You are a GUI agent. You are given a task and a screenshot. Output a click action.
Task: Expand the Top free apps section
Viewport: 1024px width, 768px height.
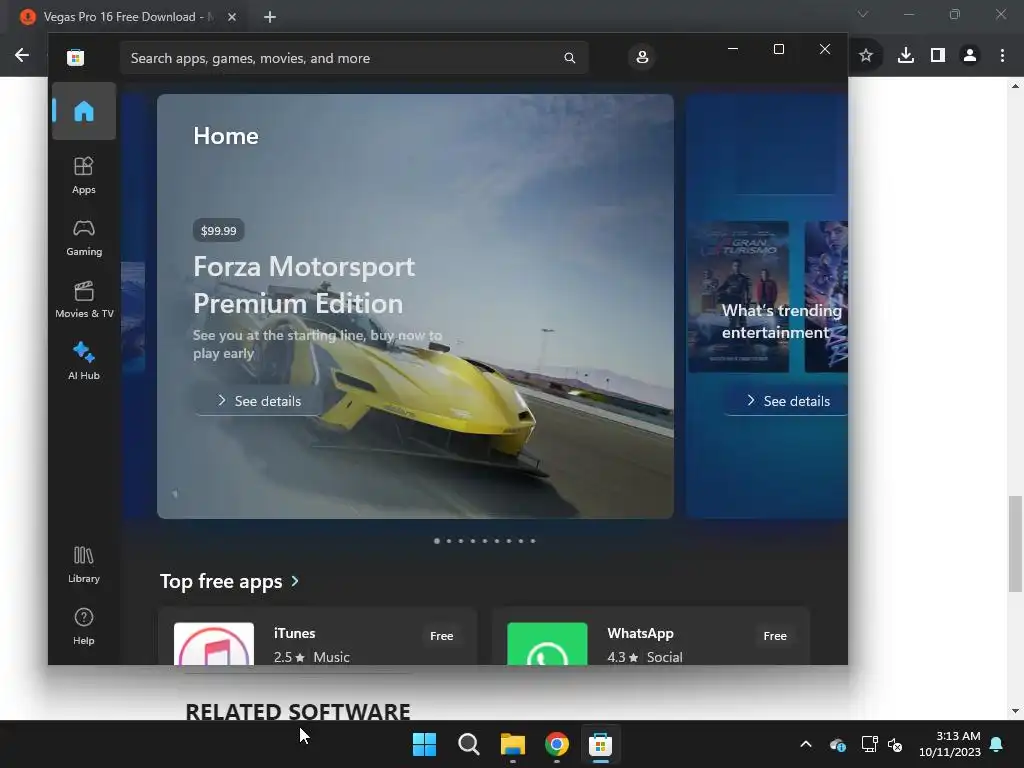(x=229, y=581)
